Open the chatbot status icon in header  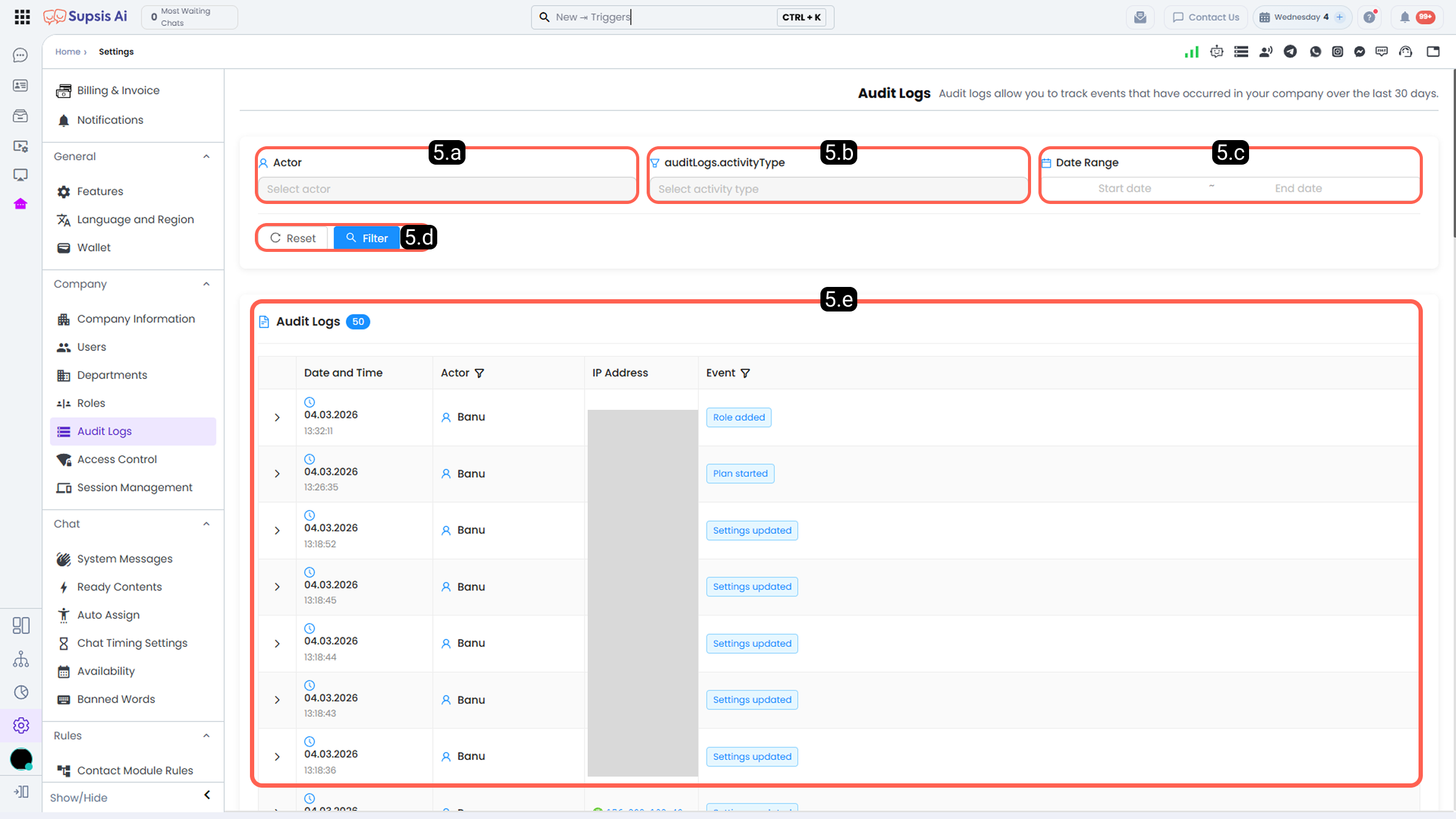pos(1217,52)
